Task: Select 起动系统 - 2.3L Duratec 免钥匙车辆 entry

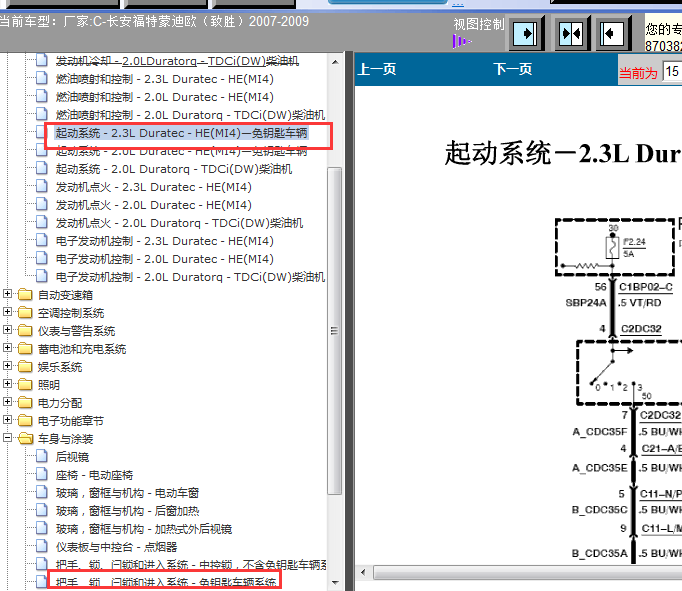Action: [181, 133]
